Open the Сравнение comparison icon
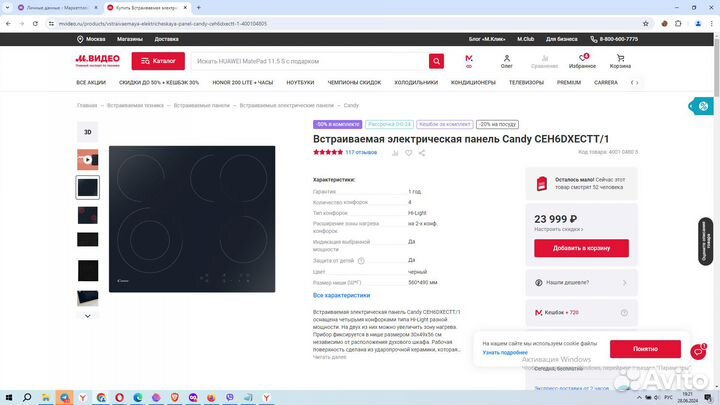The image size is (720, 405). coord(545,62)
